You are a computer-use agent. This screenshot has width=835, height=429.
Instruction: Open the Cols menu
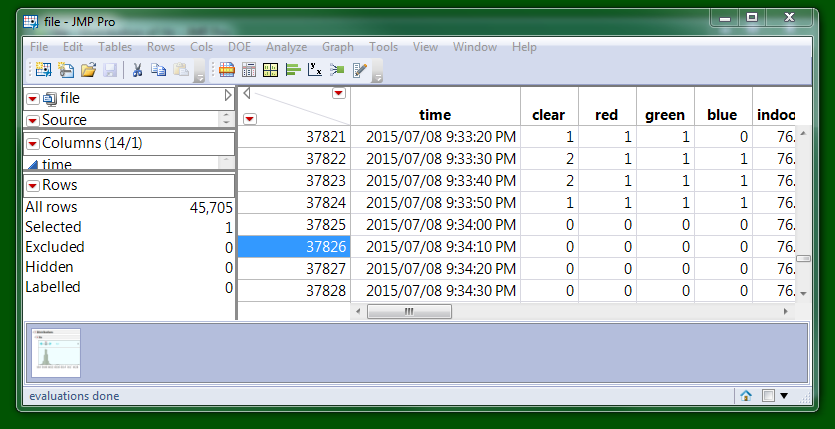201,47
